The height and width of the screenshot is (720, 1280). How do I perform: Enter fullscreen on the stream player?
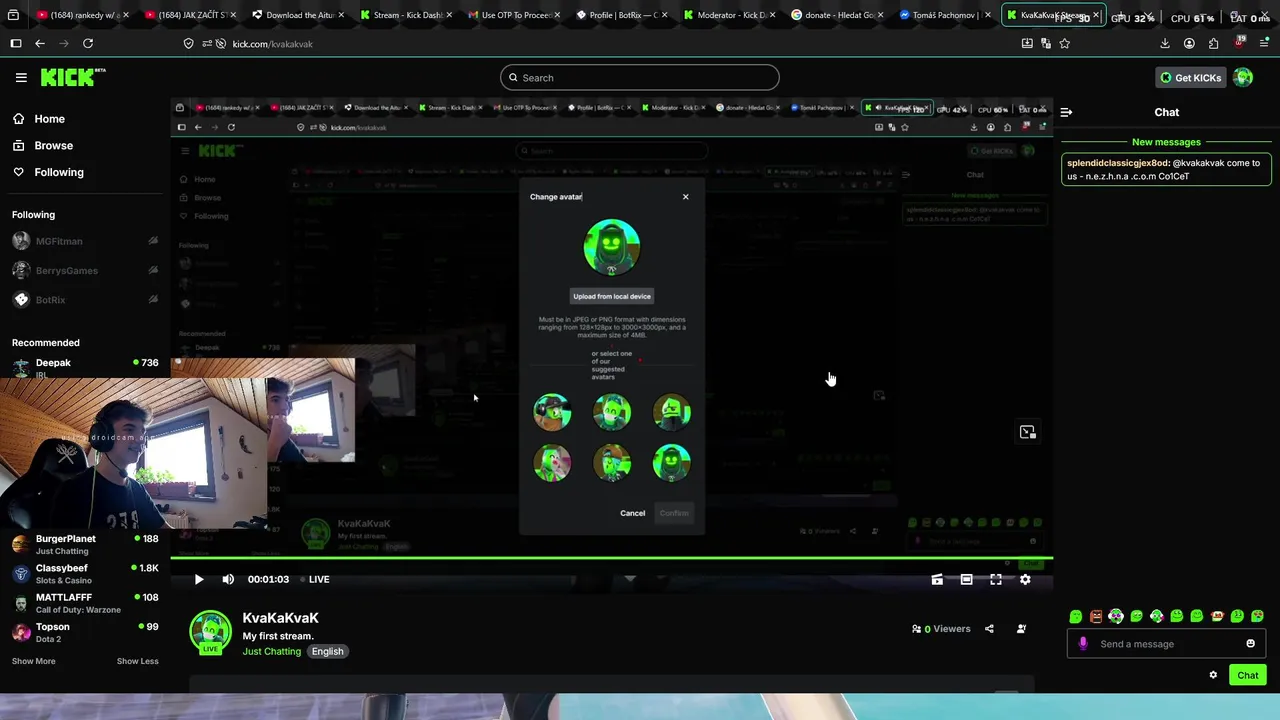996,579
